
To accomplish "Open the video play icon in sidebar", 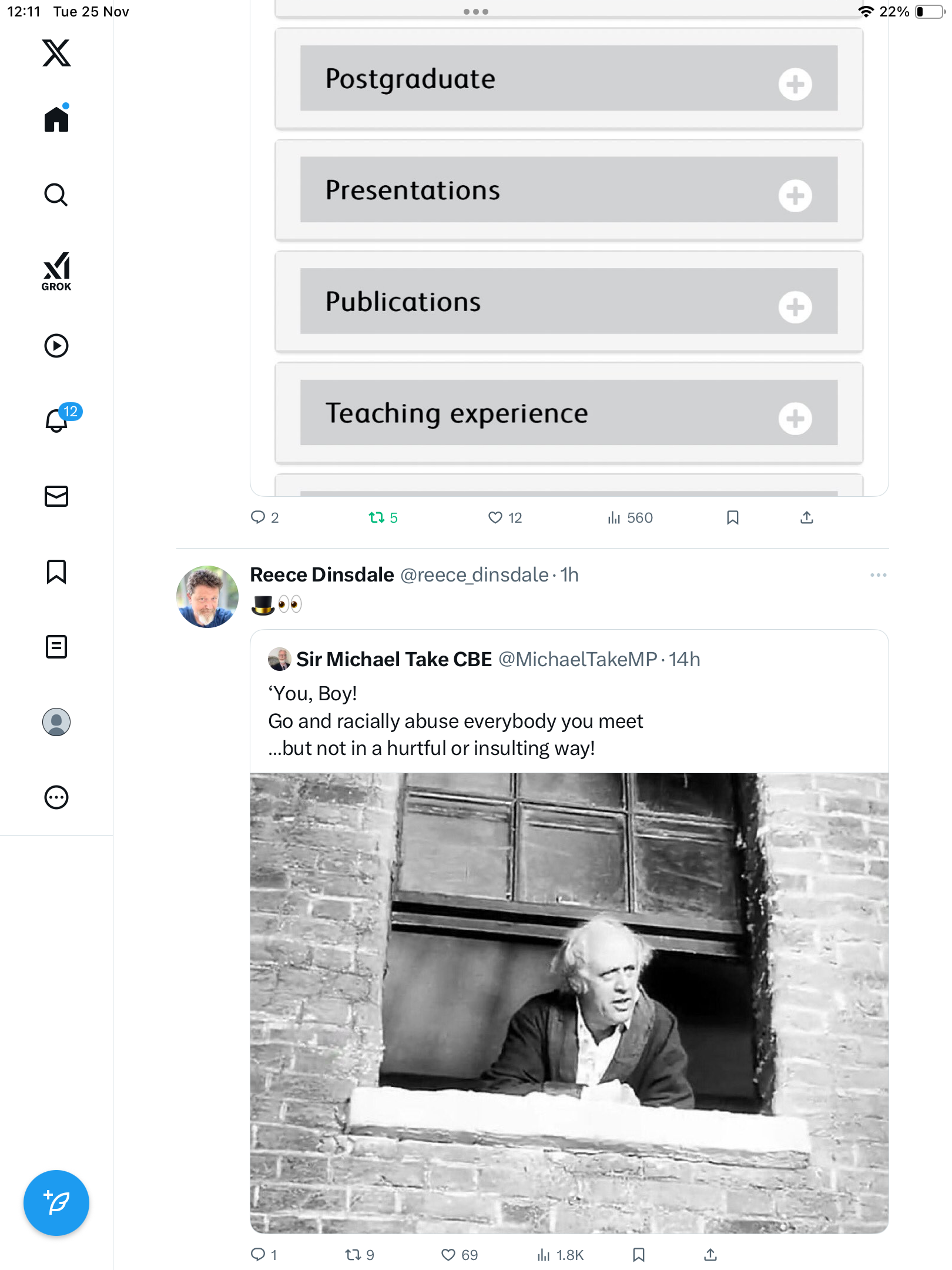I will (56, 346).
